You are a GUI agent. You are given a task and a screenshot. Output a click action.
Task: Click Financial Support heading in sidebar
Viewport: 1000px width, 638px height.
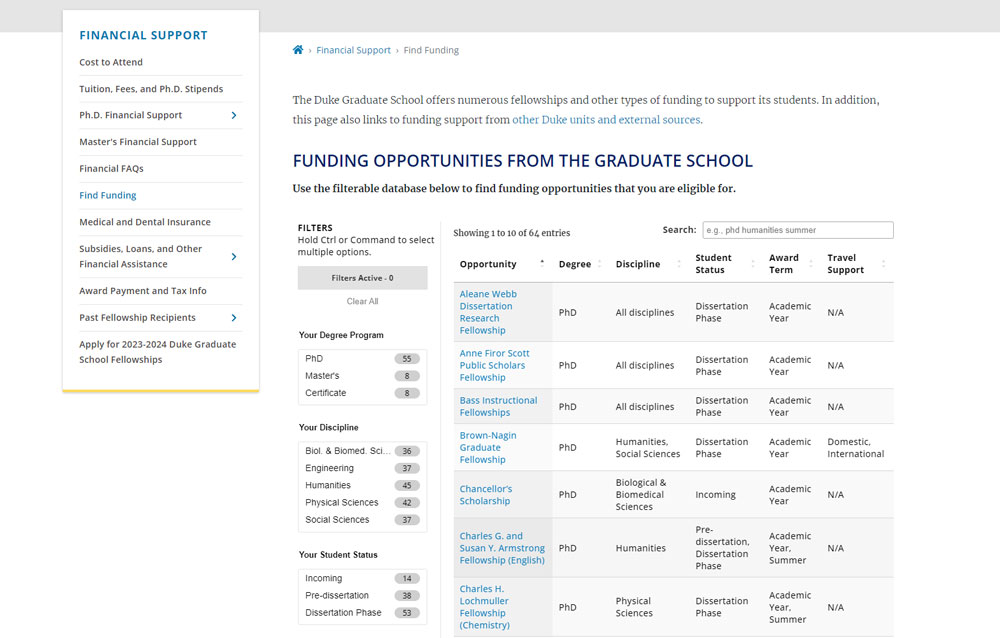tap(143, 35)
